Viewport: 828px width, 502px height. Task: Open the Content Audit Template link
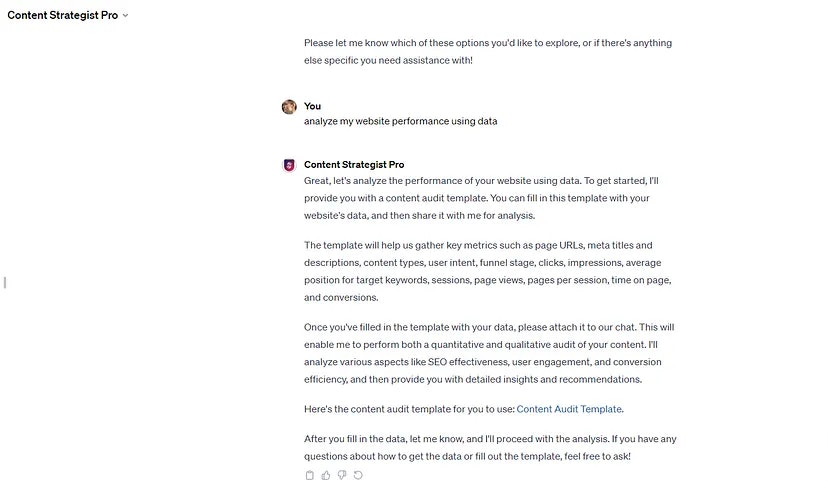(569, 409)
